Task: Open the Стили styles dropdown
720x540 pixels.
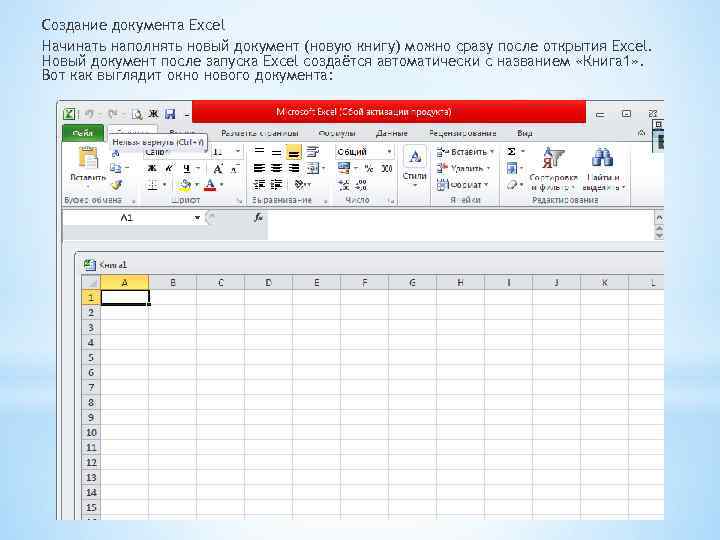Action: tap(414, 167)
